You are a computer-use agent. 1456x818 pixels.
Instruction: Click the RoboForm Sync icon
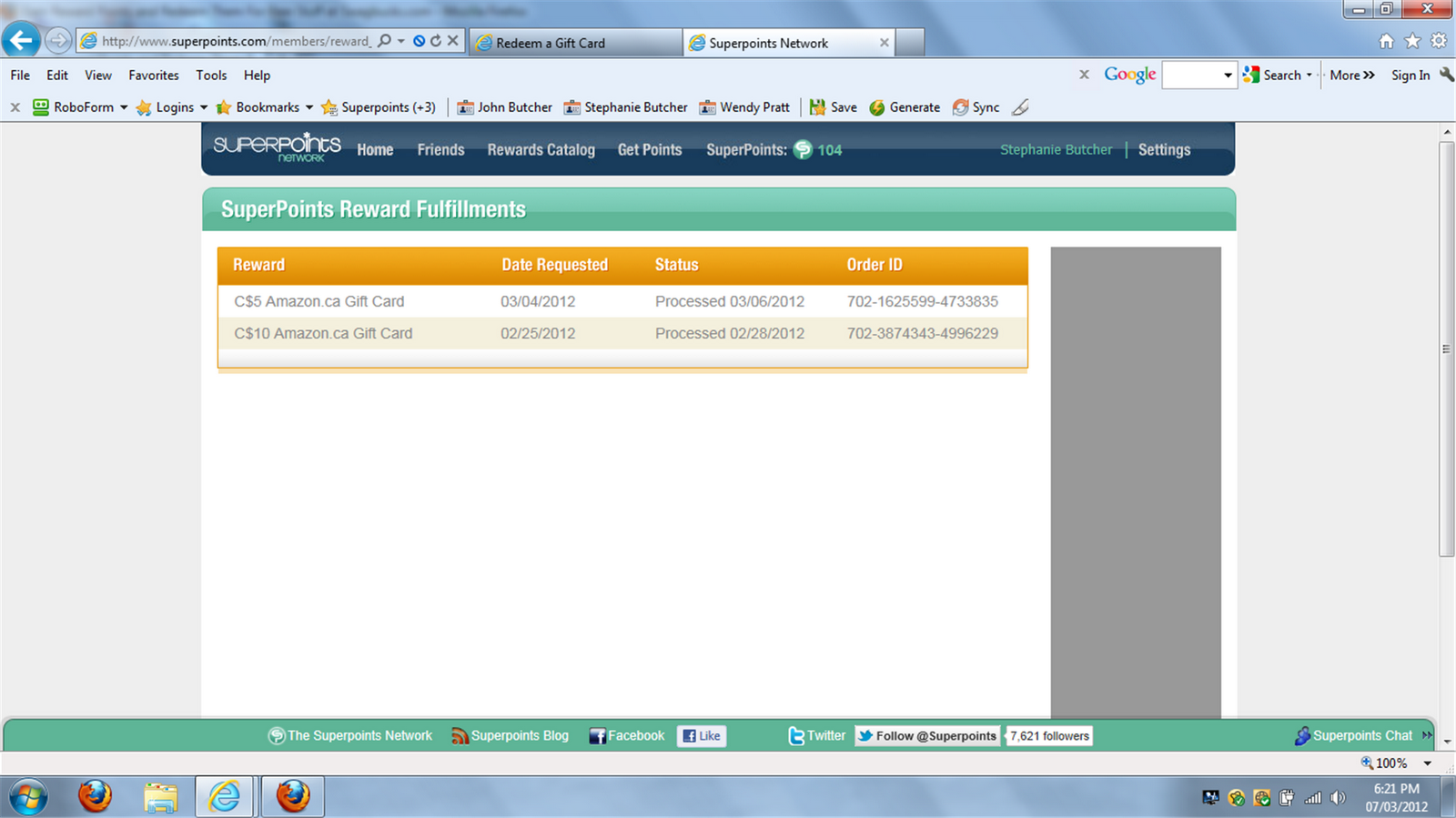coord(960,107)
